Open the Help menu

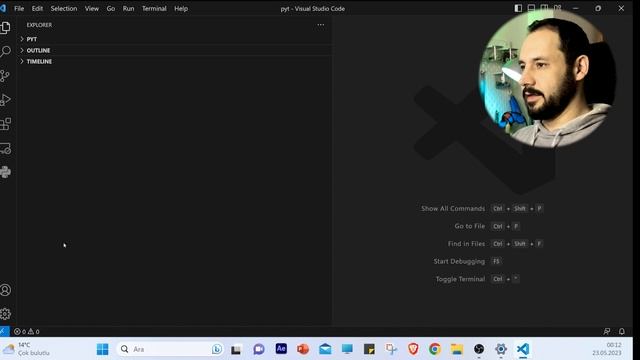(x=181, y=9)
